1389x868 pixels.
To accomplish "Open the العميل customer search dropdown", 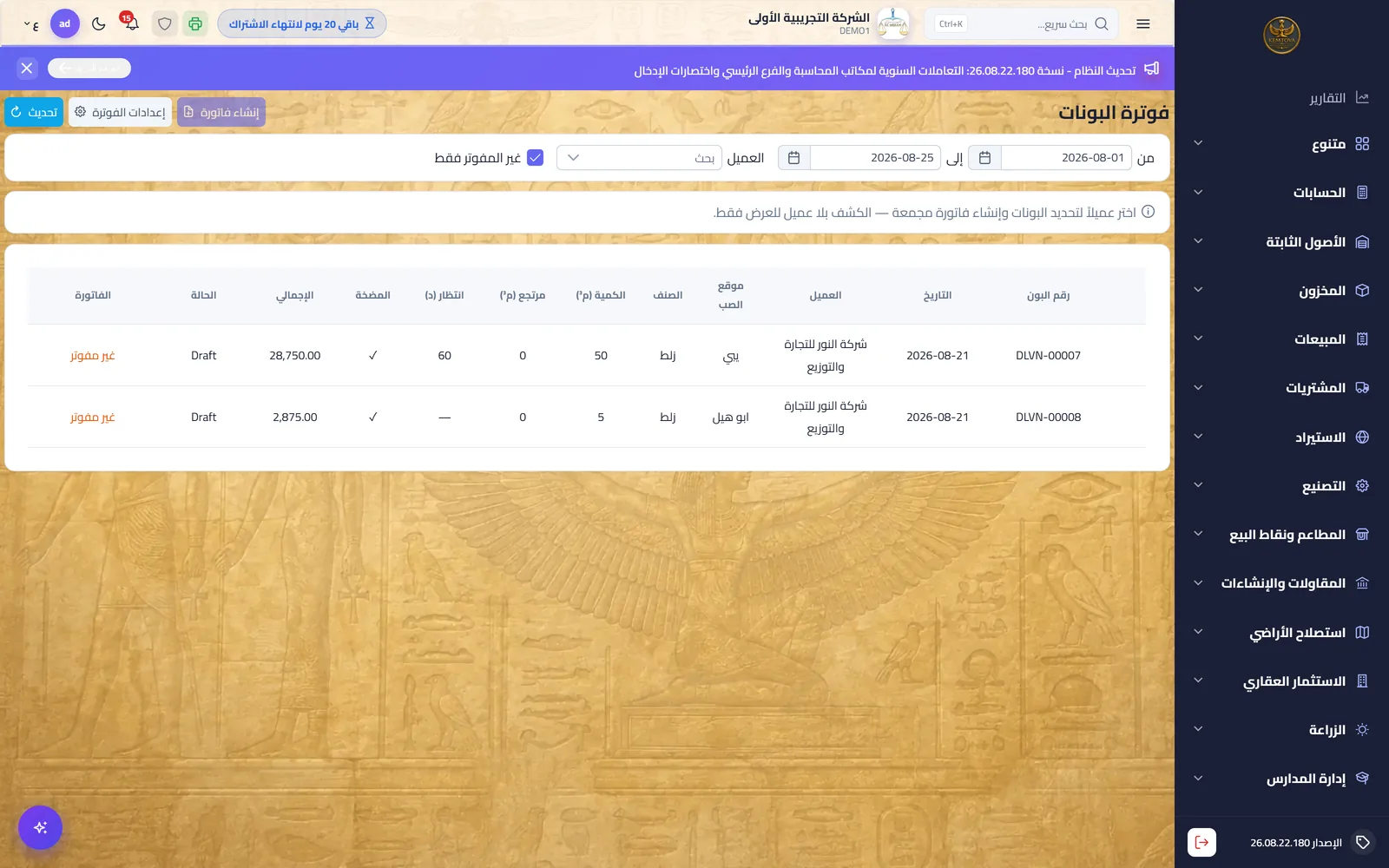I will pos(639,158).
